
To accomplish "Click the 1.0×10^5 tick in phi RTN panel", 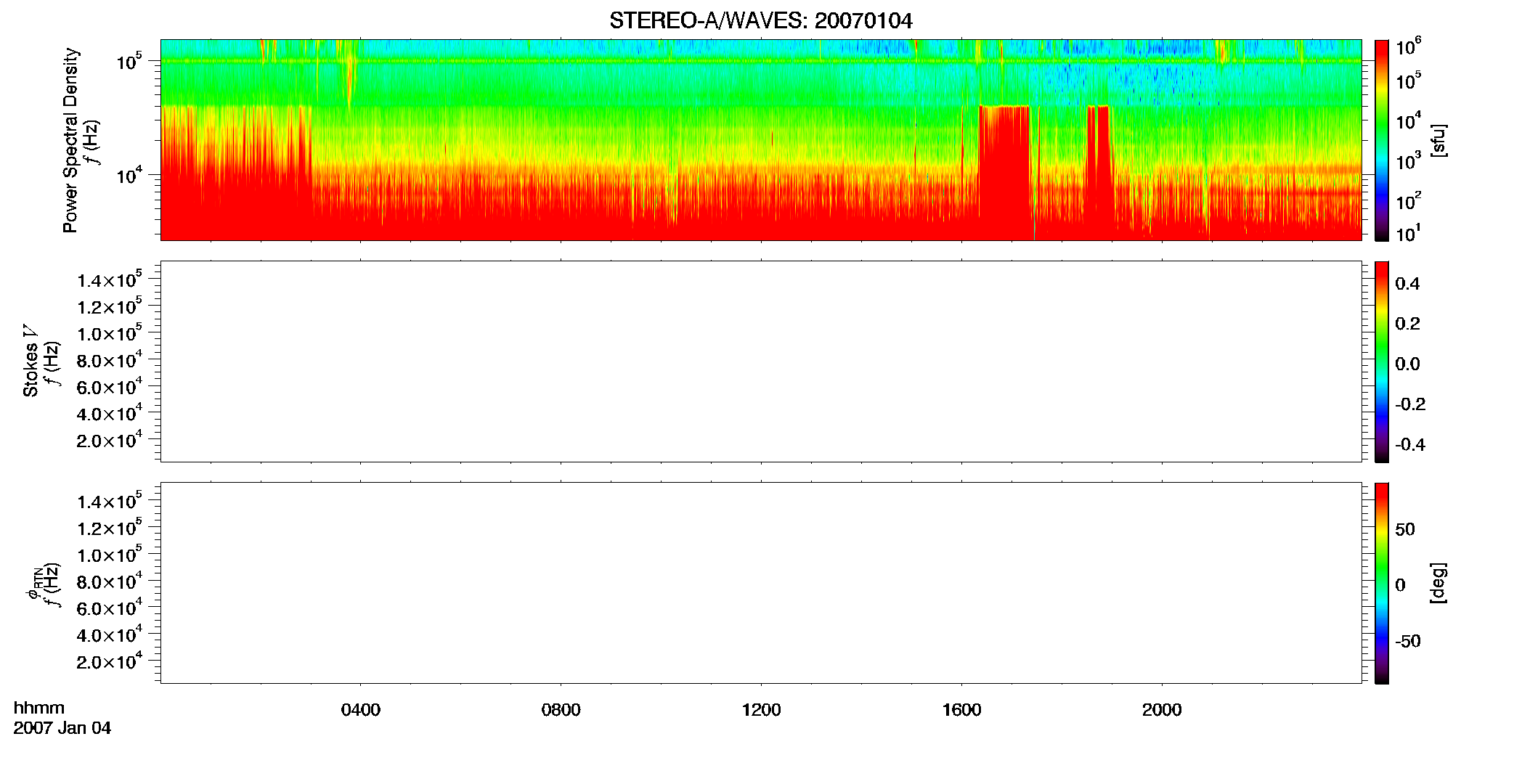I will 109,555.
